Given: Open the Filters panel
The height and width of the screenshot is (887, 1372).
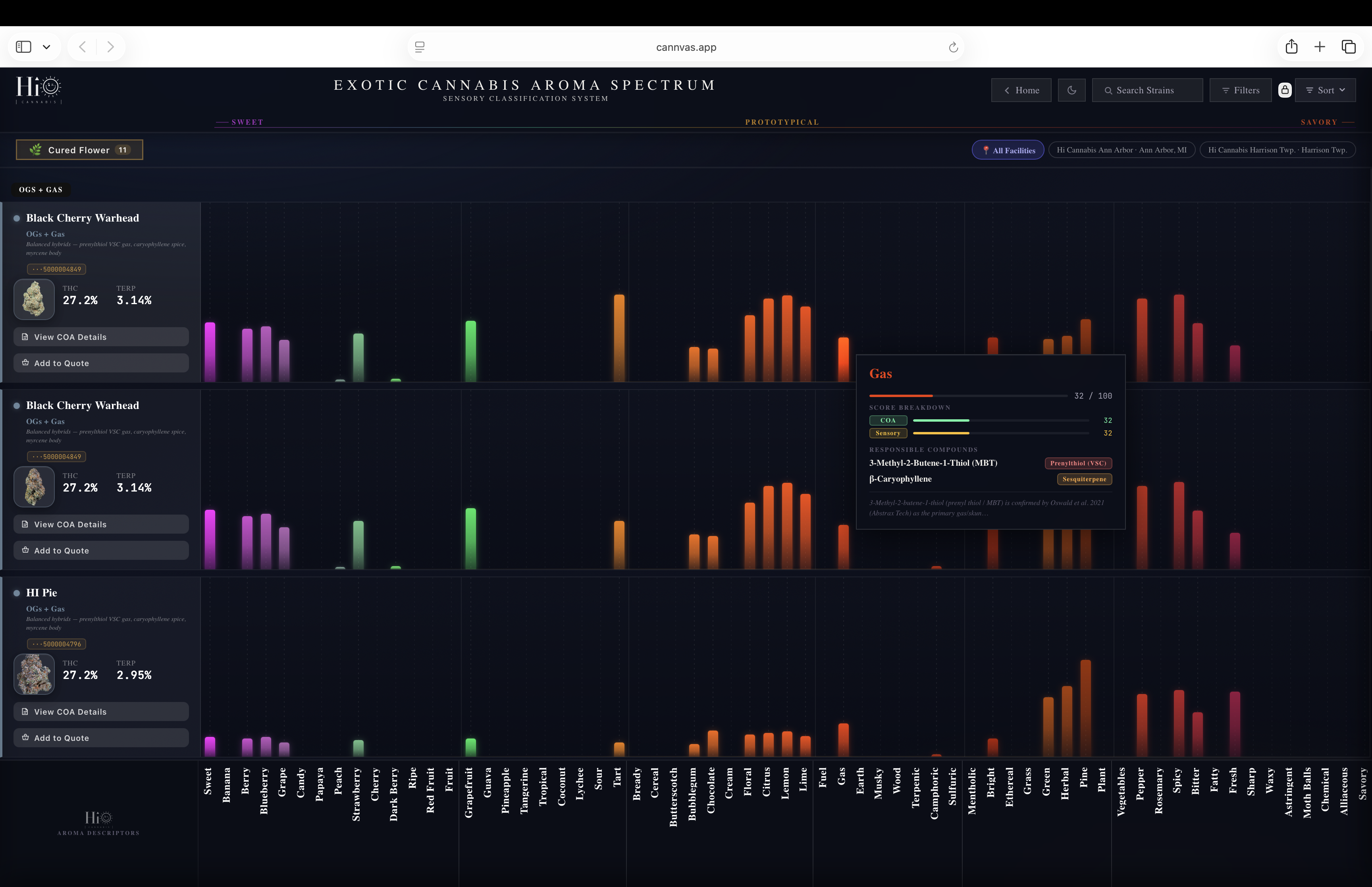Looking at the screenshot, I should point(1240,91).
